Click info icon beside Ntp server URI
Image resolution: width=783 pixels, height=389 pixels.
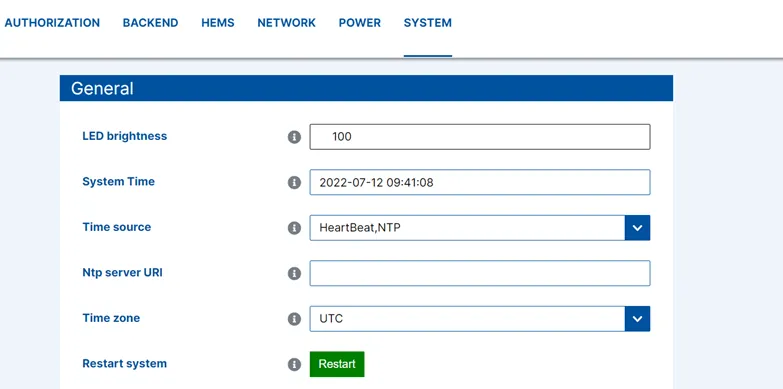click(x=295, y=273)
